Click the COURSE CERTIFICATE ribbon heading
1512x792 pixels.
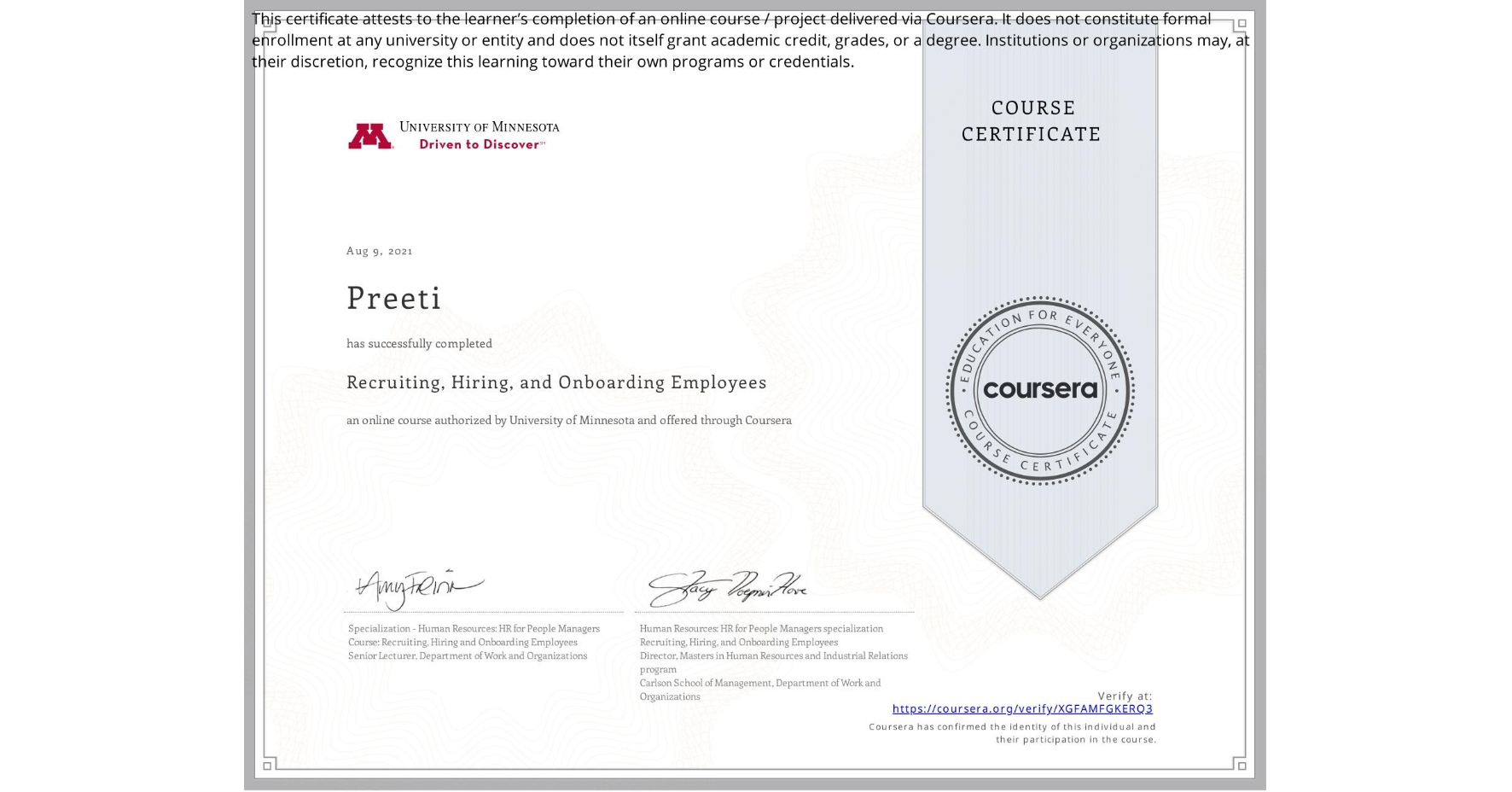pos(1032,121)
